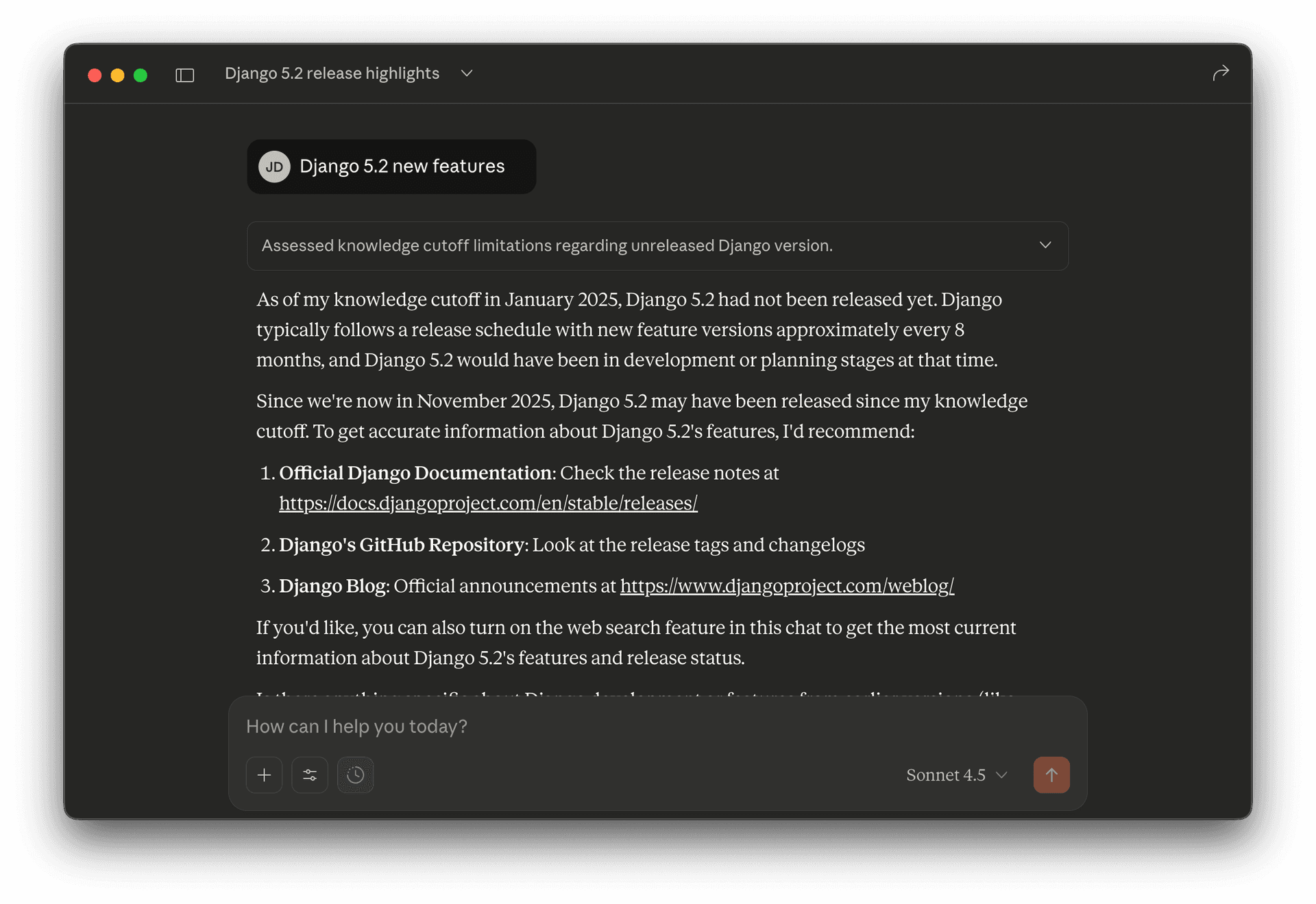Open the response style sliders icon
The image size is (1316, 904).
click(x=309, y=774)
